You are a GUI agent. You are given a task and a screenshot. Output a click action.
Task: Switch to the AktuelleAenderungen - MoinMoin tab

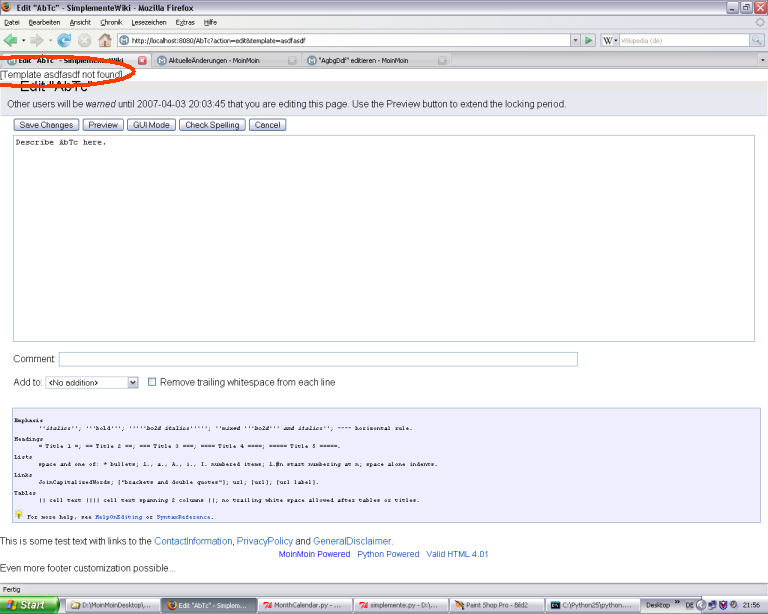[x=222, y=60]
